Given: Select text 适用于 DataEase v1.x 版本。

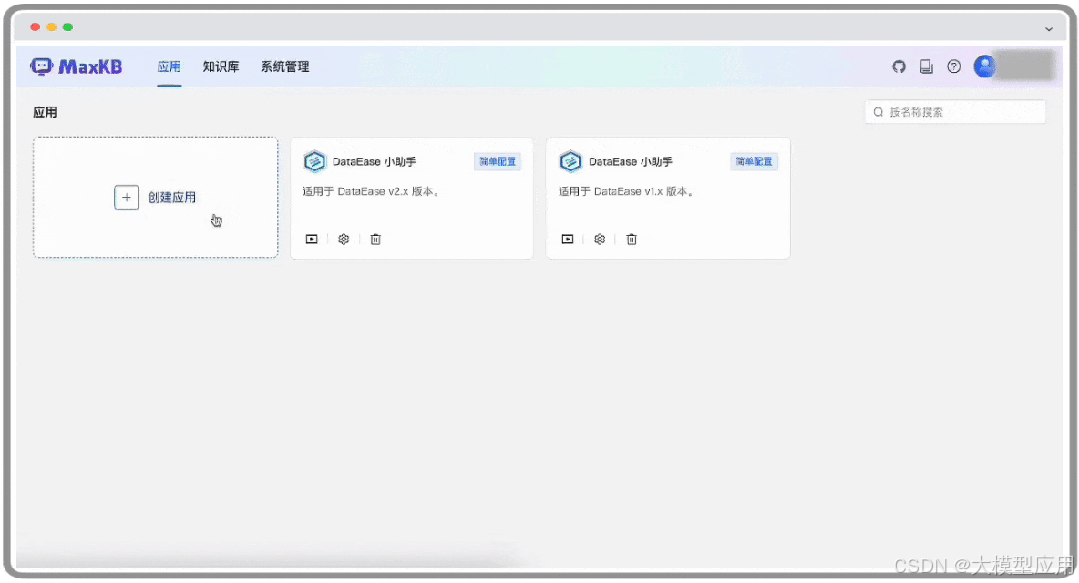Looking at the screenshot, I should tap(626, 192).
